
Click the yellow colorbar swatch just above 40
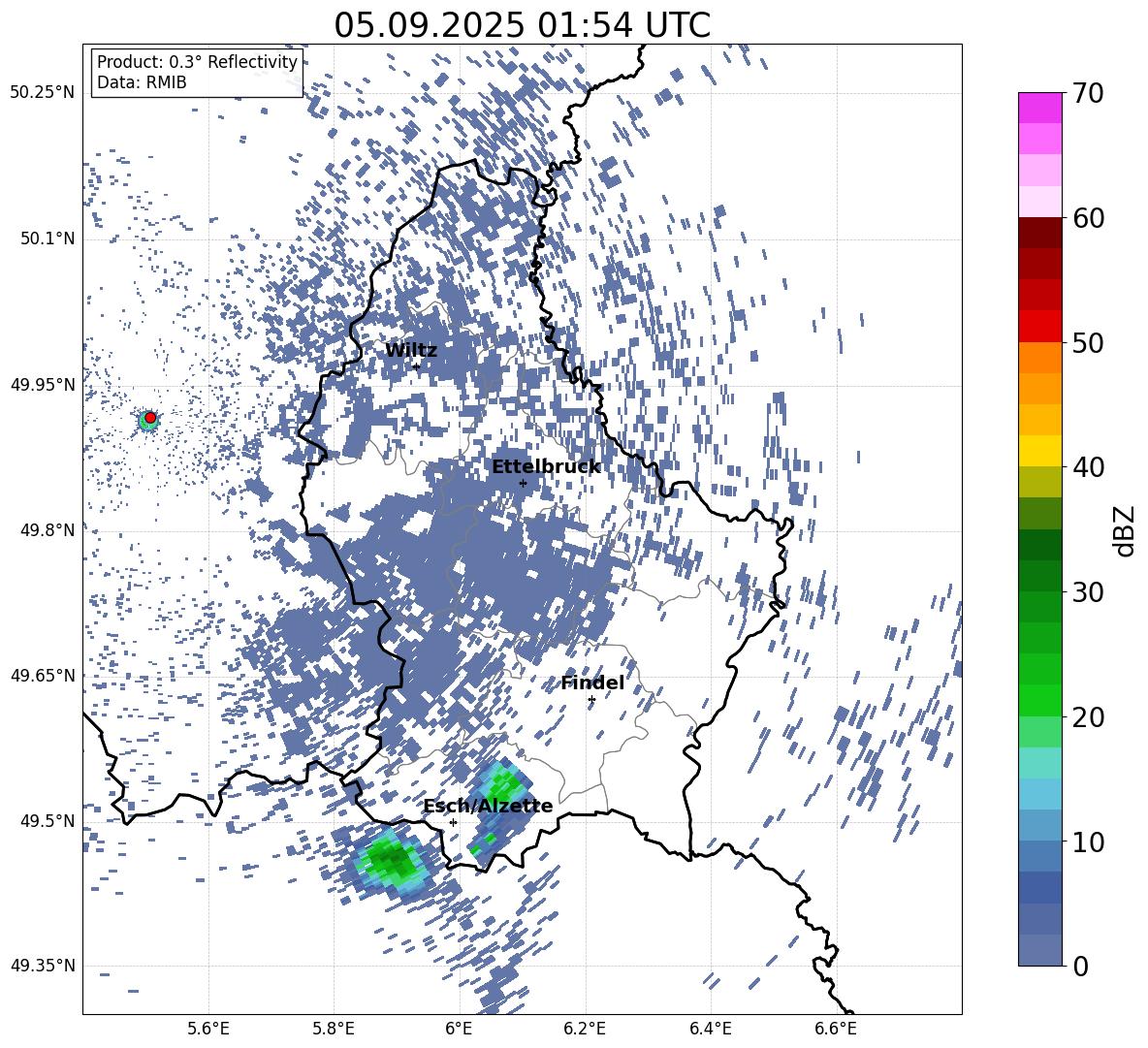click(1040, 451)
